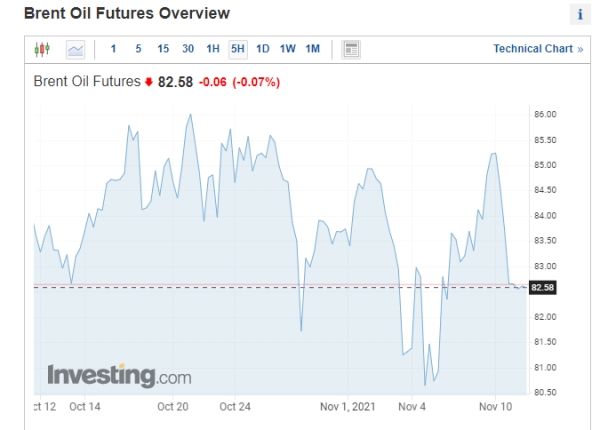Screen dimensions: 600x430
Task: Switch to the 1H timeframe
Action: click(x=213, y=49)
